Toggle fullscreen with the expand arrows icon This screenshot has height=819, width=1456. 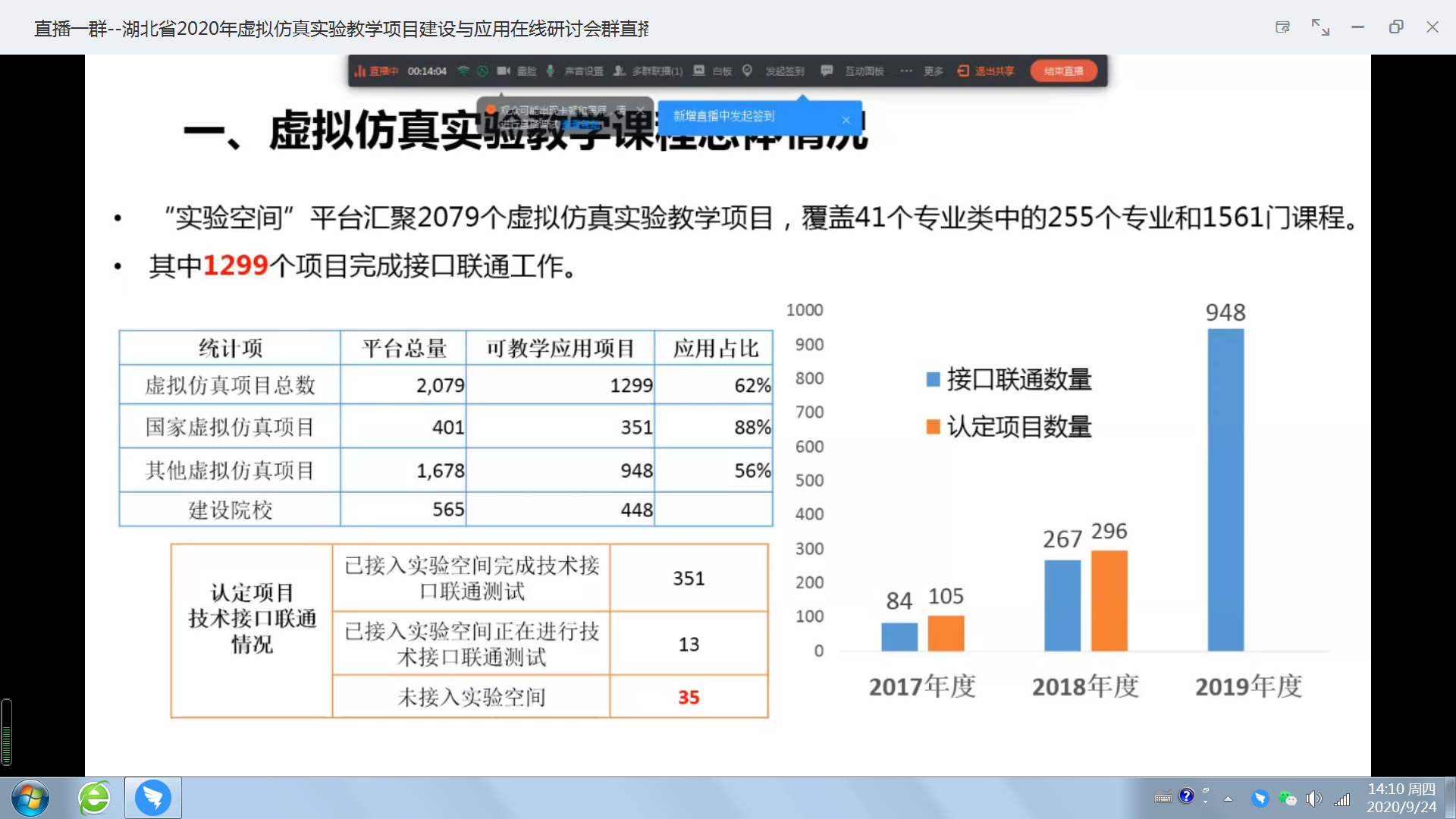(1320, 27)
